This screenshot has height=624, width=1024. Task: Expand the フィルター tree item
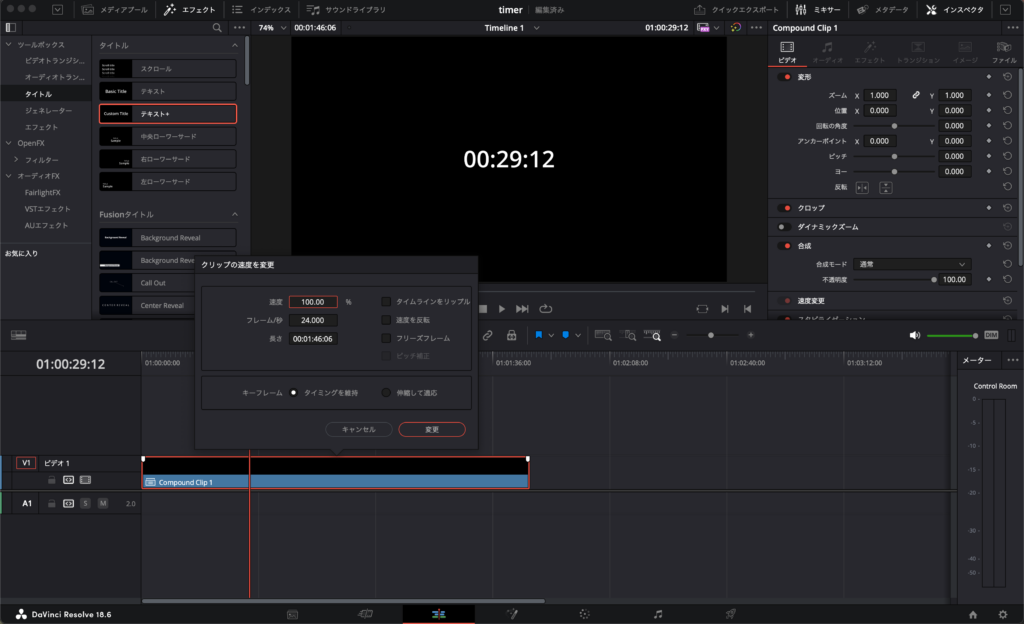(x=16, y=160)
